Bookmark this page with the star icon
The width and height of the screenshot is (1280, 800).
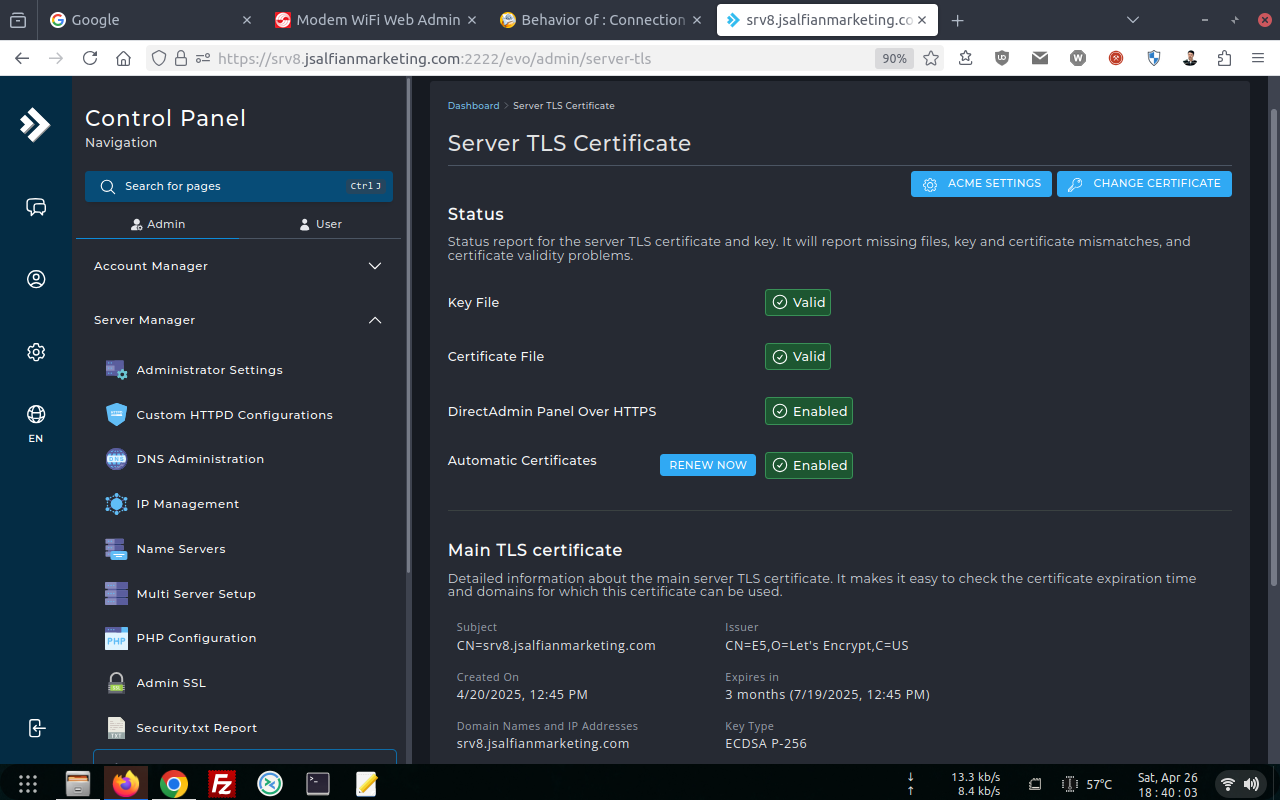(931, 58)
